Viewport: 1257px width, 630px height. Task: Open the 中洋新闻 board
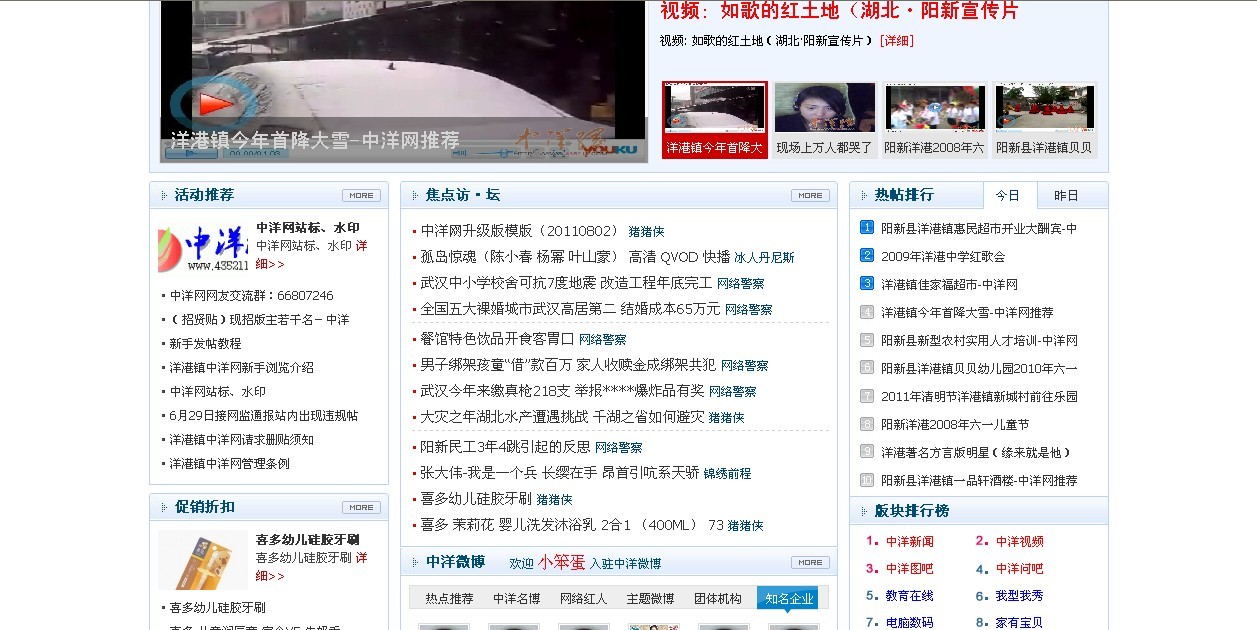pyautogui.click(x=909, y=541)
